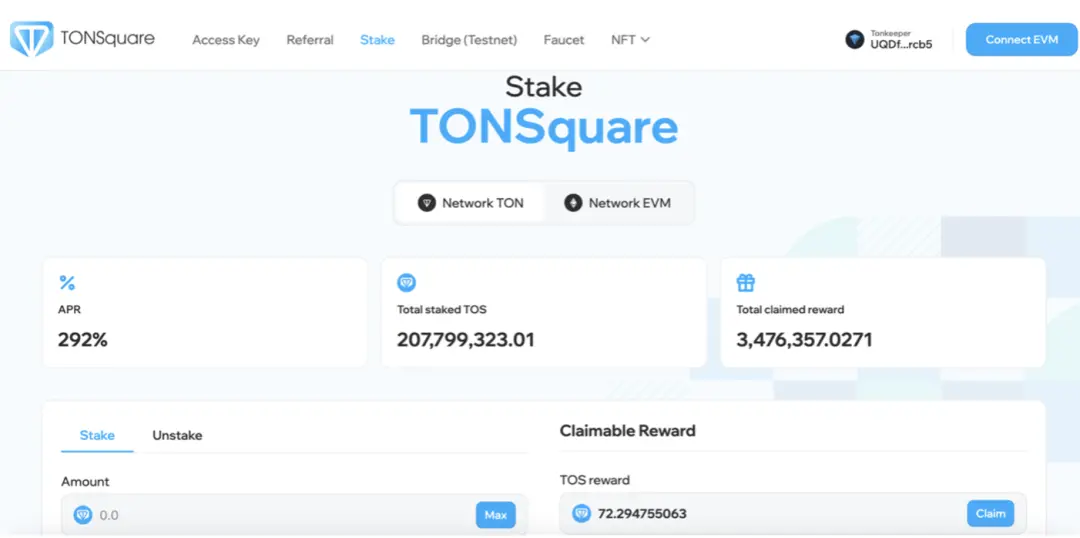Select the Unstake tab

point(177,435)
